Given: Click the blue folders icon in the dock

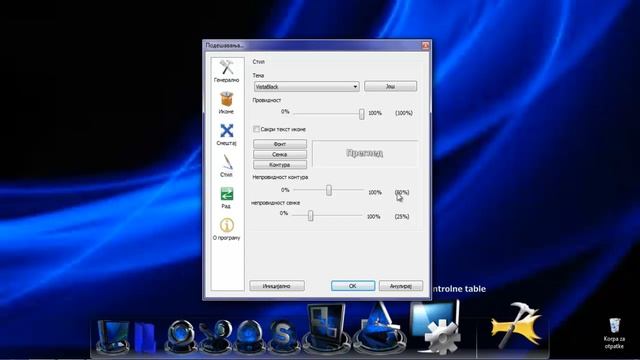Looking at the screenshot, I should pyautogui.click(x=145, y=337).
